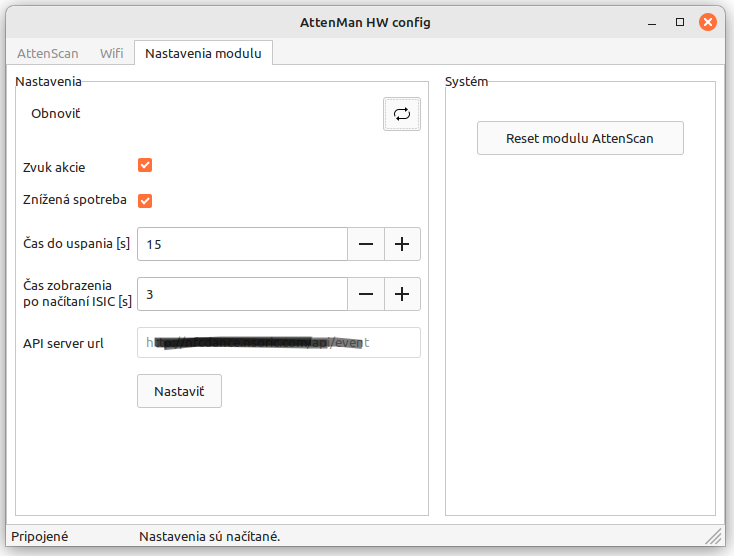The image size is (734, 556).
Task: Click the refresh settings icon button
Action: coord(402,114)
